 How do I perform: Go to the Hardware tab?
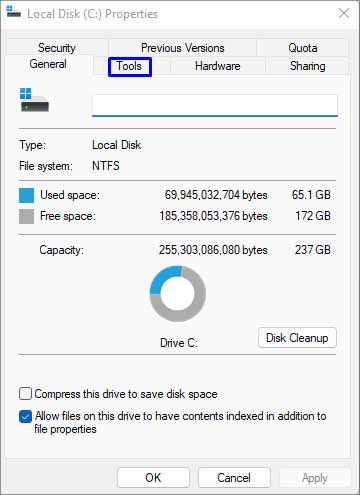pos(218,66)
